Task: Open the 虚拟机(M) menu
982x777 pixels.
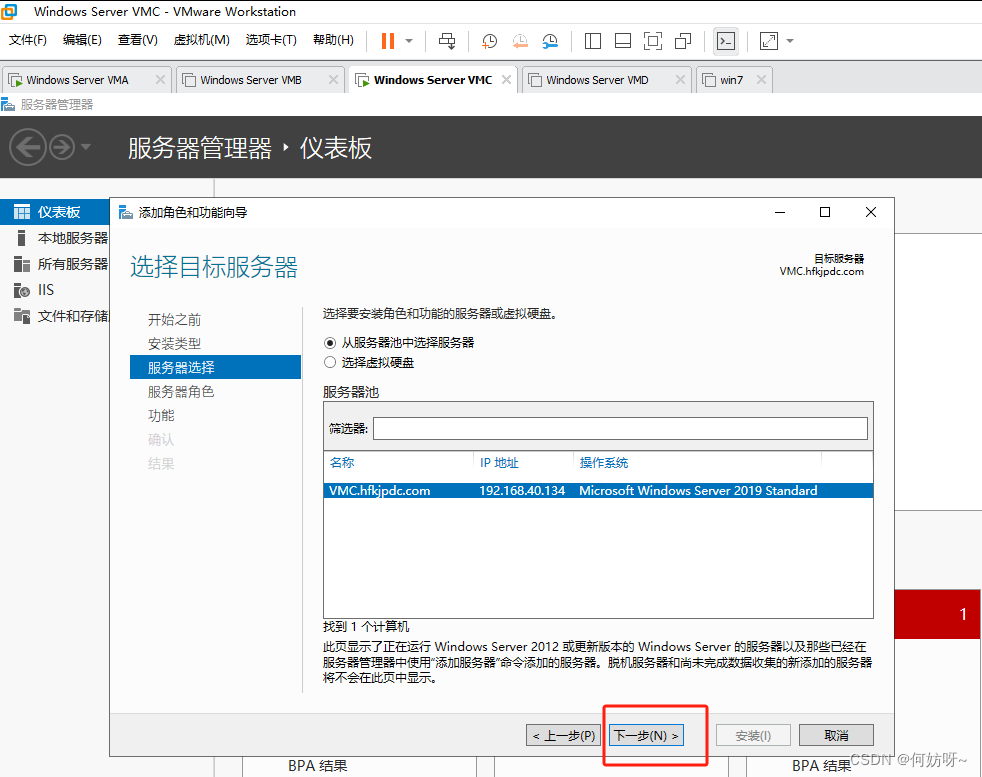Action: (201, 40)
